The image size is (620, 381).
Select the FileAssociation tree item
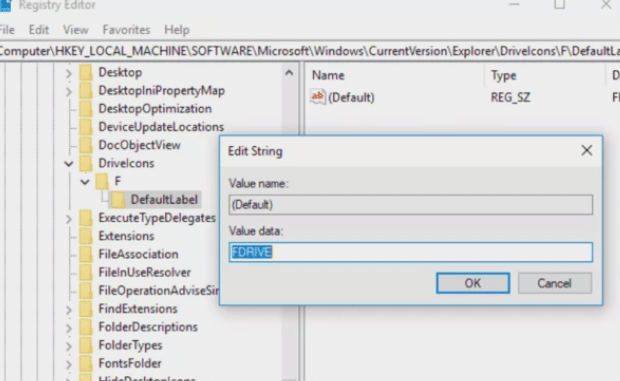coord(138,254)
